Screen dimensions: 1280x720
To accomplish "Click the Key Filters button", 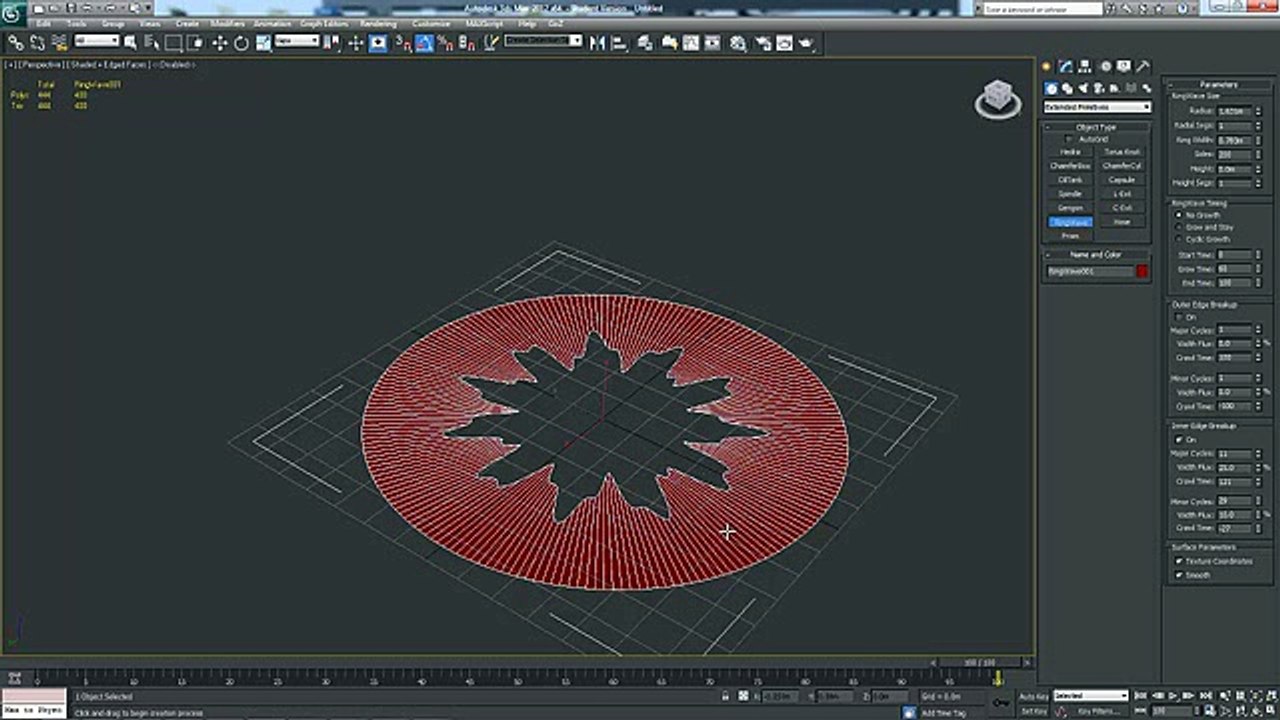I will pos(1098,711).
